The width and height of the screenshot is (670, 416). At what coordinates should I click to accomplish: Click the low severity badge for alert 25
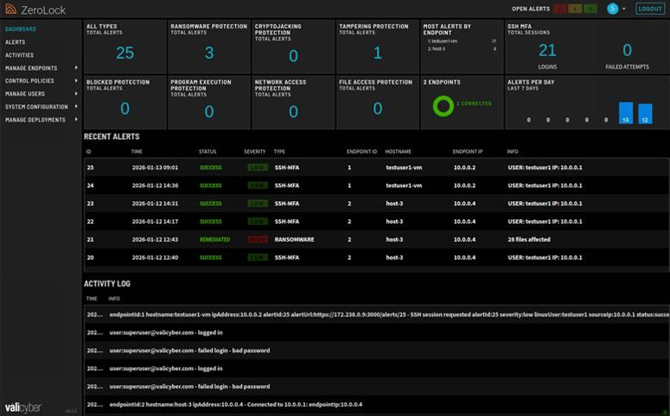[258, 167]
